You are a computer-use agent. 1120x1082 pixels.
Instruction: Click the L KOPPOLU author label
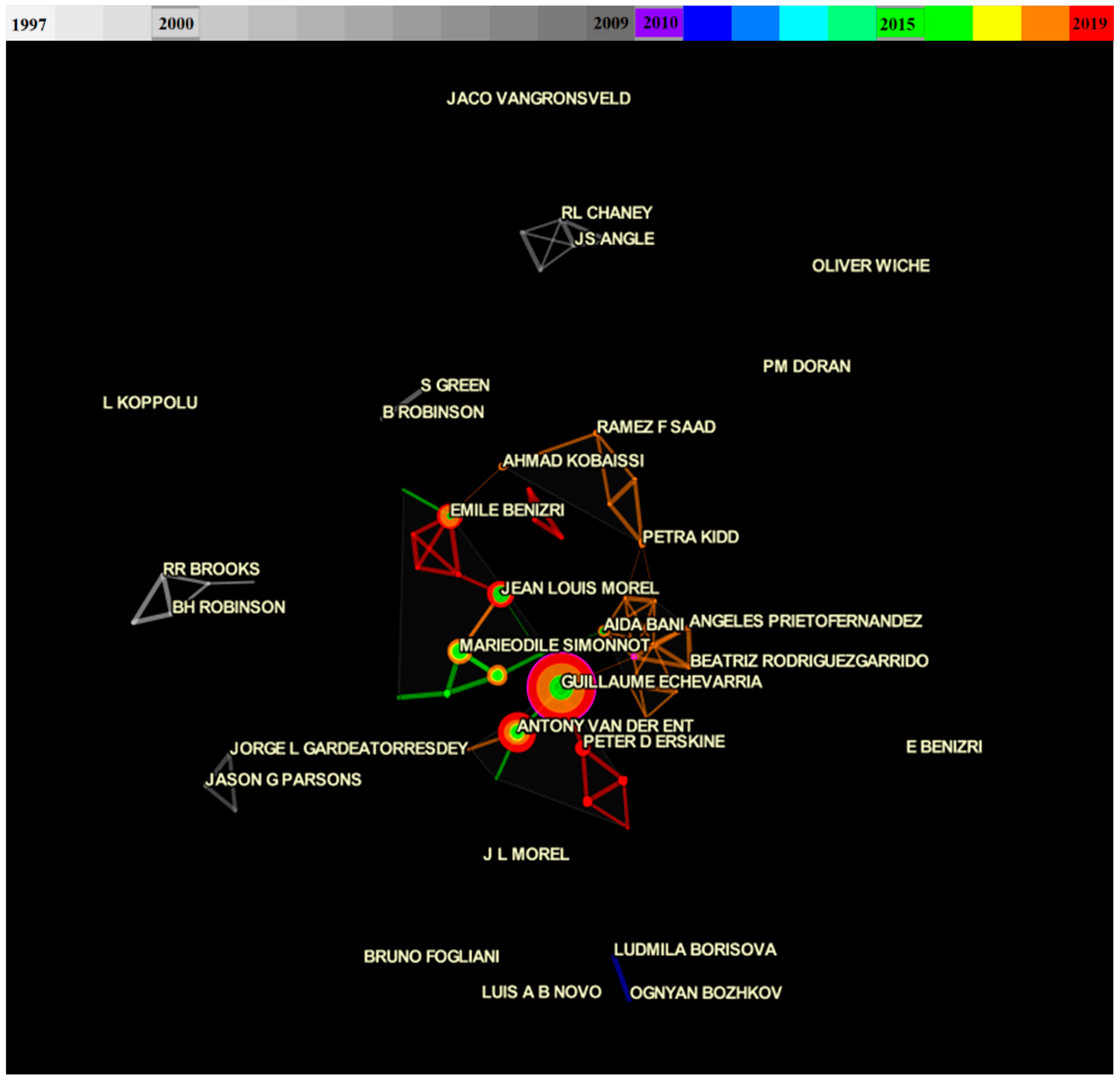tap(150, 403)
